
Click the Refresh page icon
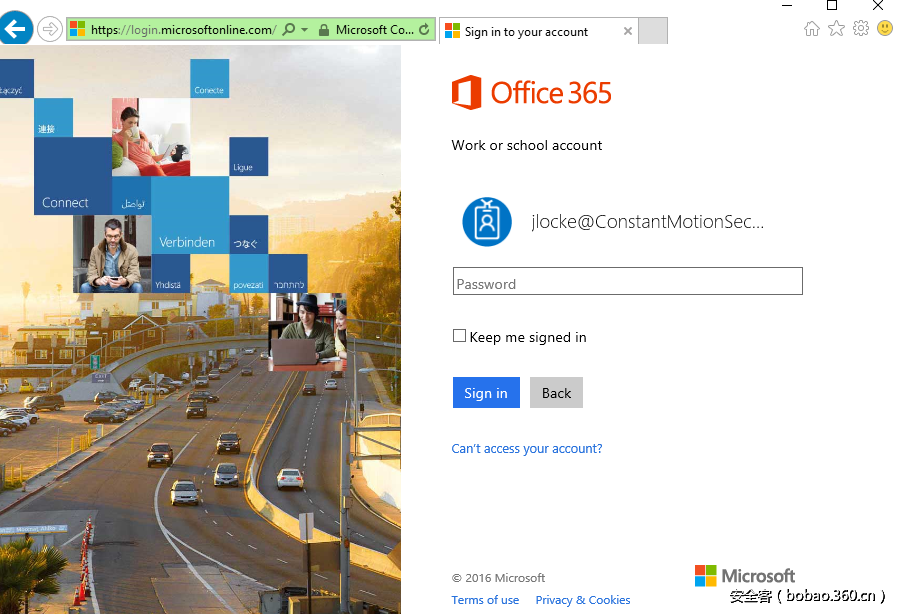tap(424, 29)
